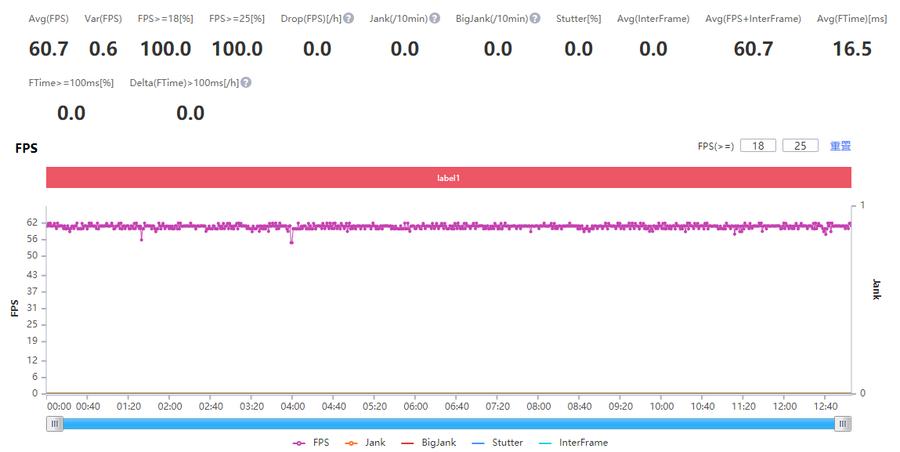Screen dimensions: 900x452
Task: Toggle InterFrame series in chart legend
Action: [573, 443]
